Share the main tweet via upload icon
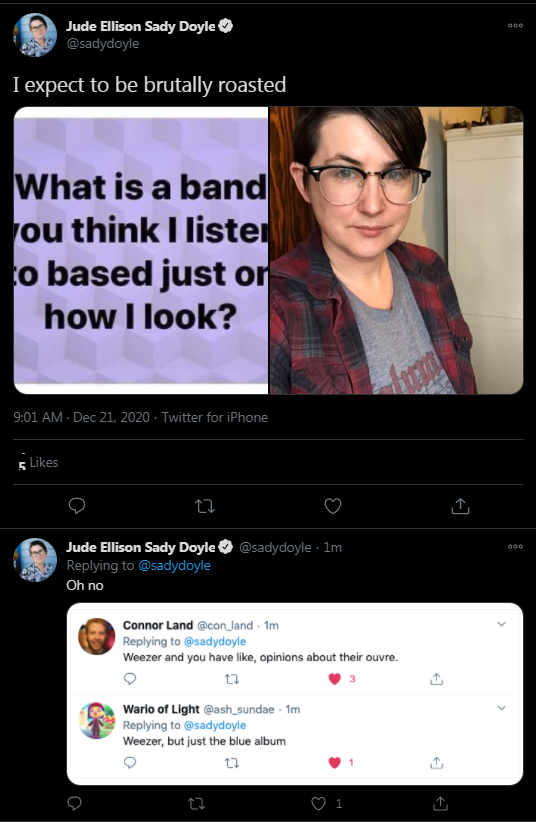Screen dimensions: 536x822 pyautogui.click(x=460, y=505)
